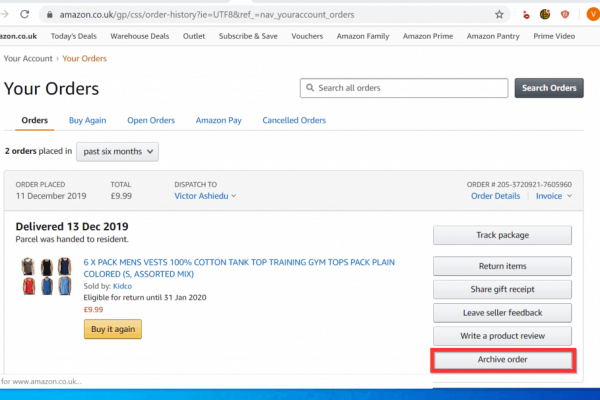
Task: Select order number 205-3720921-7605960 text
Action: click(534, 184)
